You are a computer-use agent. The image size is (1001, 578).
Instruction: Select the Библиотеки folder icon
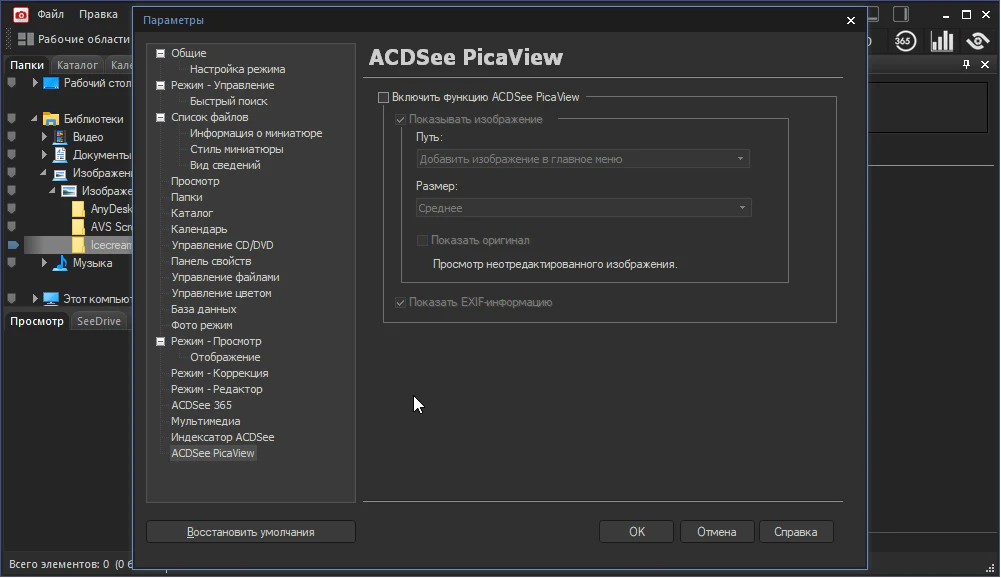tap(51, 119)
